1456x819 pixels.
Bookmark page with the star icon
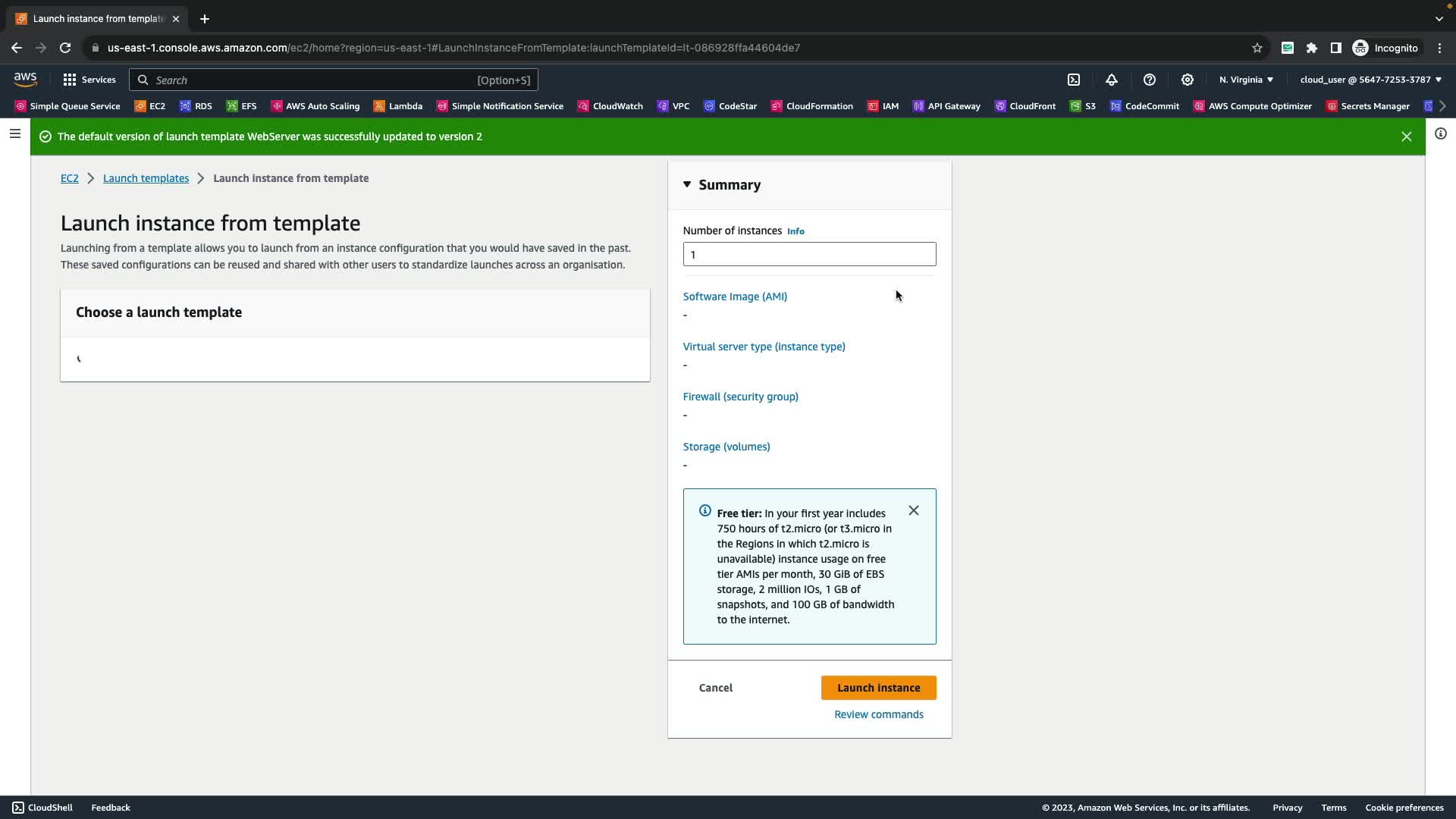[x=1257, y=48]
